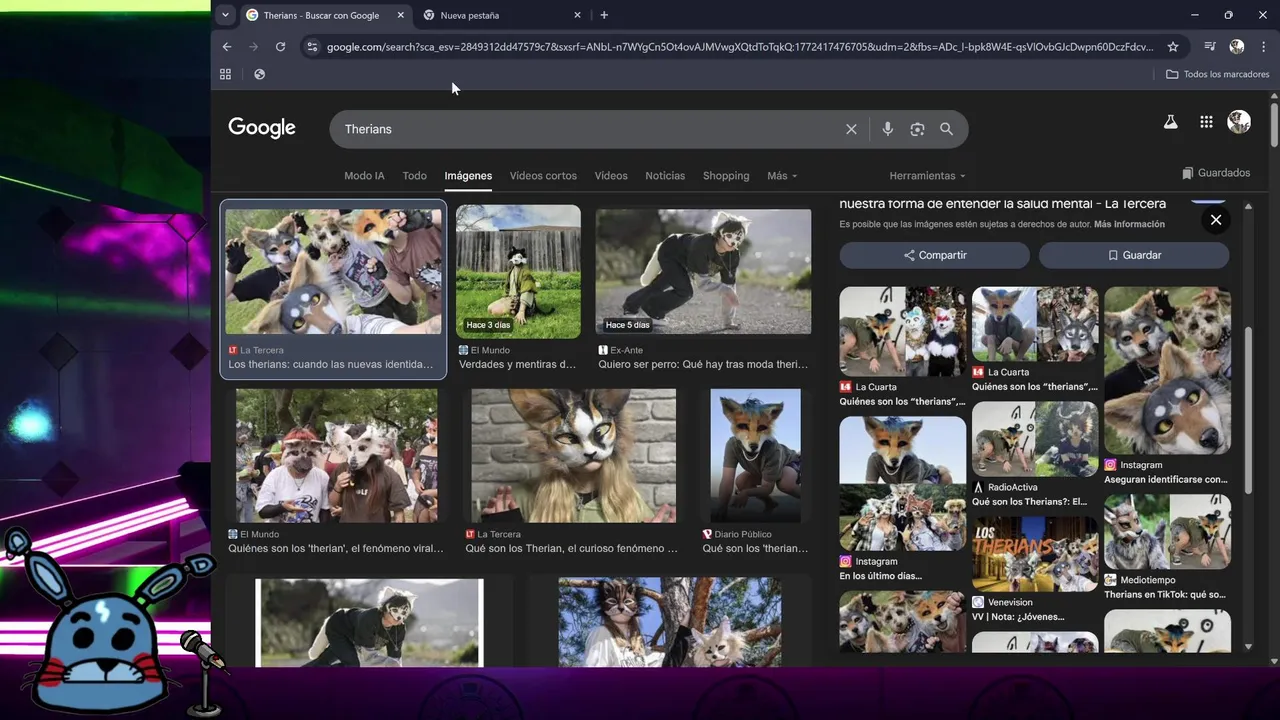Open the RadioActiva 'Qué son los Therians?' related image
This screenshot has height=720, width=1280.
[1035, 439]
